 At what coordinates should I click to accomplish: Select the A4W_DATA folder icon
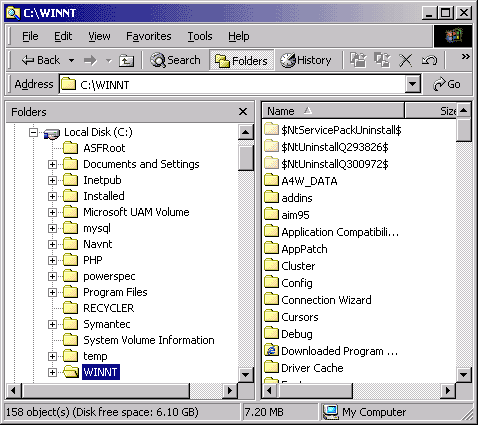(x=271, y=180)
